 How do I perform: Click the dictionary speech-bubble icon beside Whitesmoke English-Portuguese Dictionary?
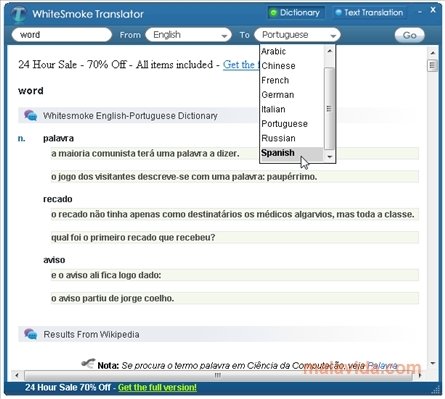[x=31, y=116]
